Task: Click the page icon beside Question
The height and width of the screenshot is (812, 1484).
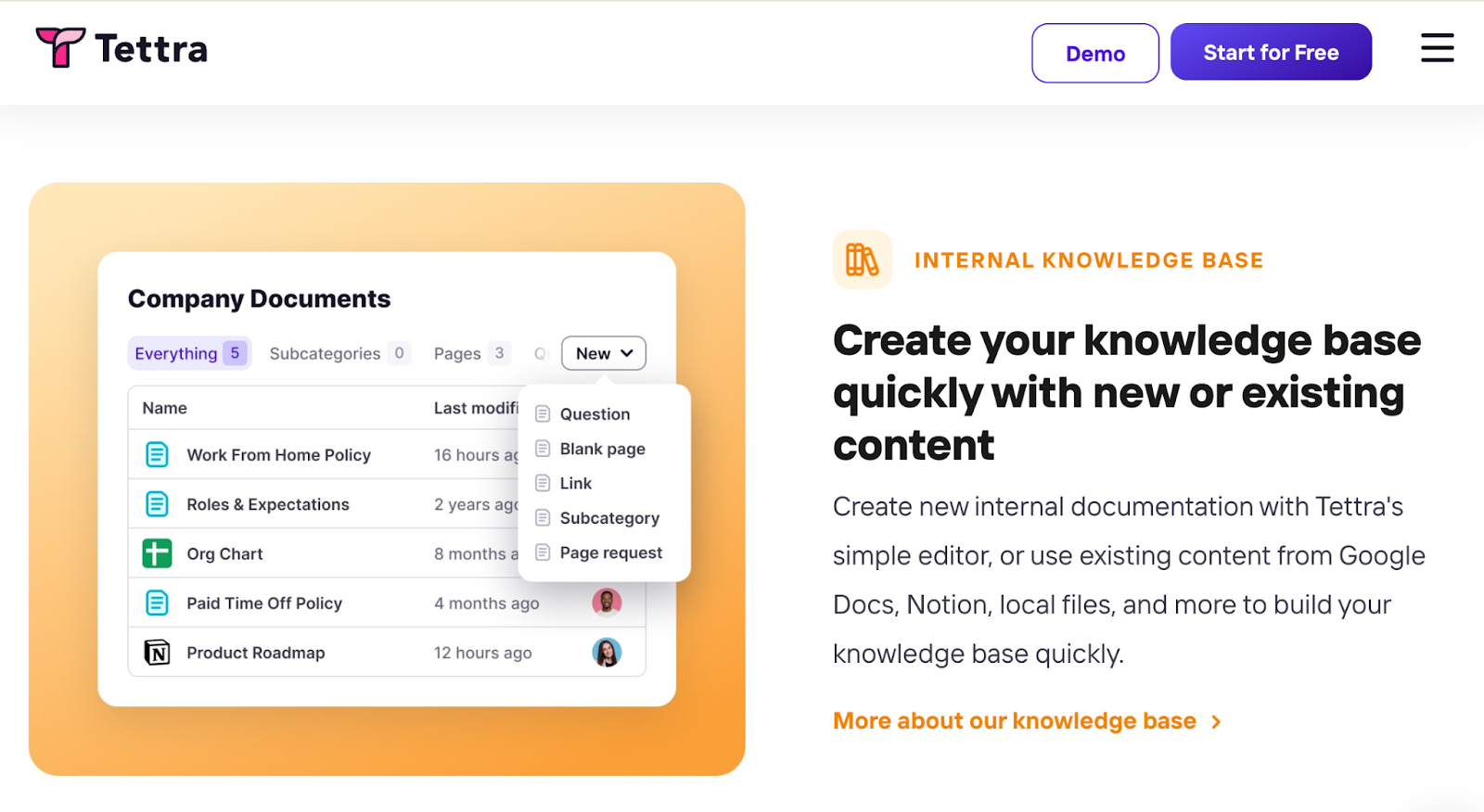Action: coord(543,414)
